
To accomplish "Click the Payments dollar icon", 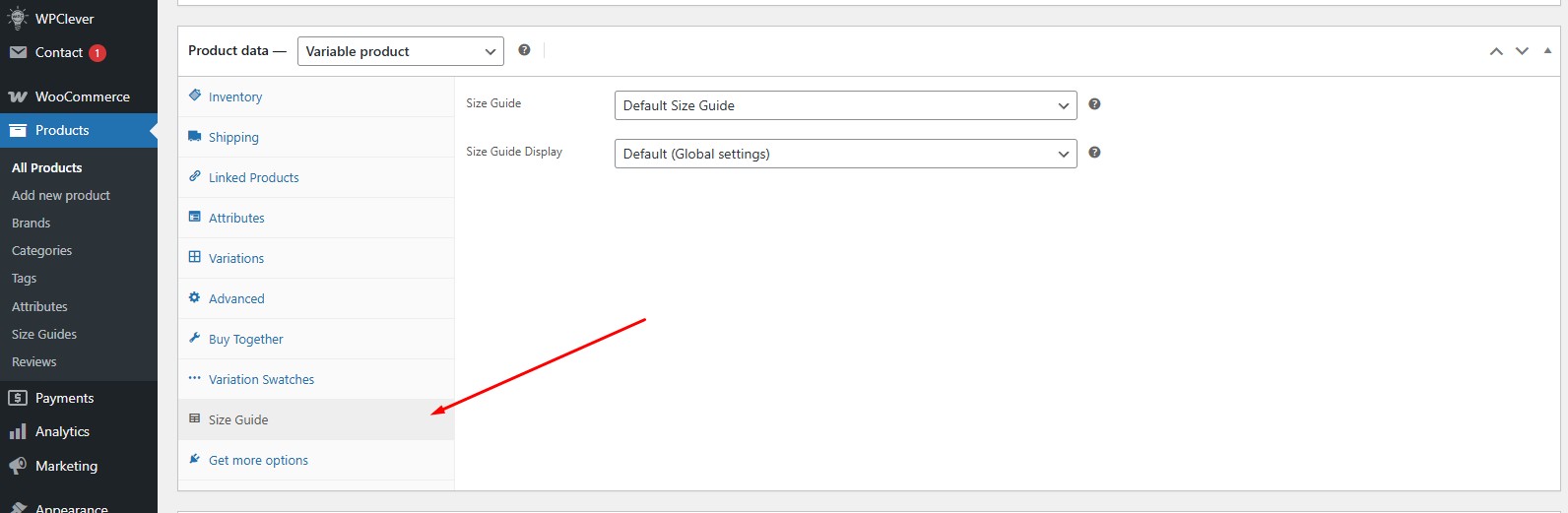I will point(18,398).
